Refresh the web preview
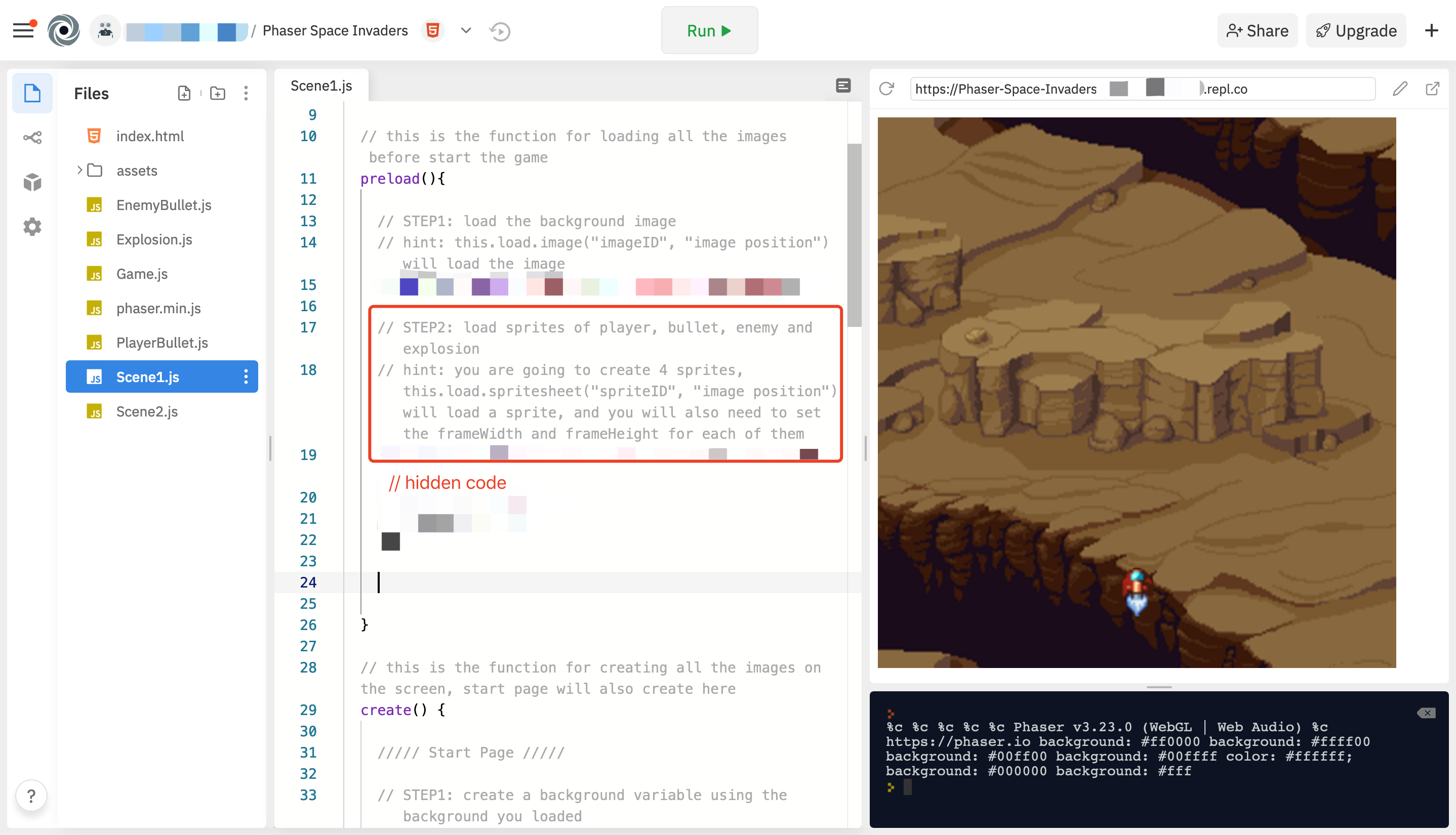Image resolution: width=1456 pixels, height=835 pixels. pos(886,89)
